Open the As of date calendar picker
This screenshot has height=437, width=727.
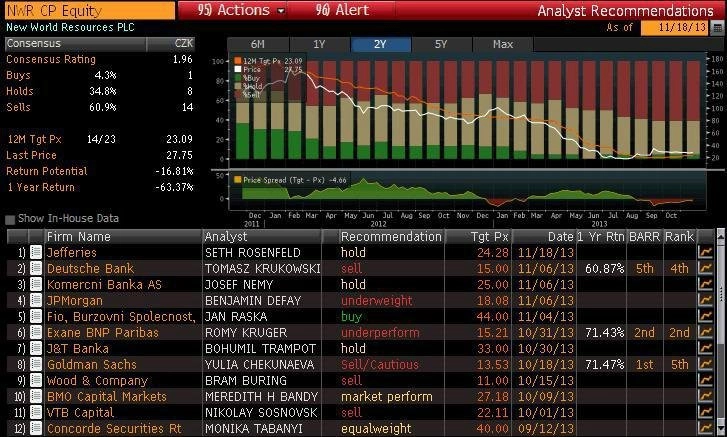[717, 27]
